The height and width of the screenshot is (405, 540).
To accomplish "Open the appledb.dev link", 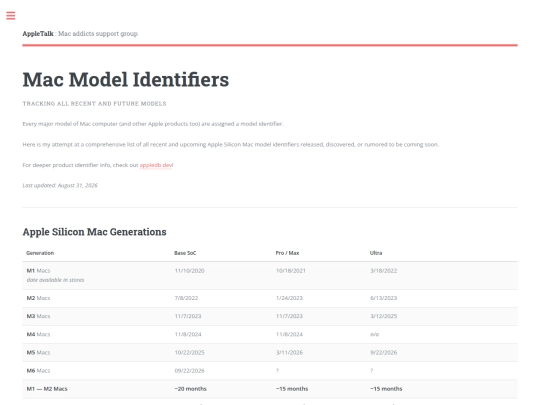I will 156,165.
